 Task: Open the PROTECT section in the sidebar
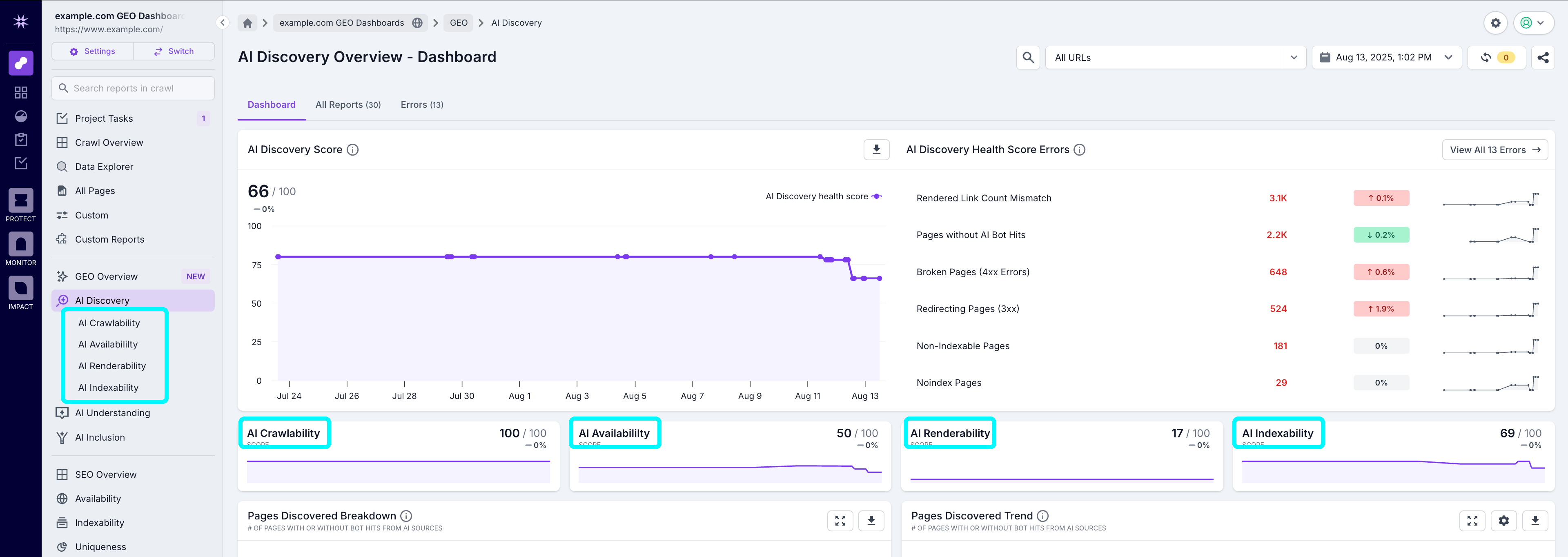pyautogui.click(x=21, y=201)
